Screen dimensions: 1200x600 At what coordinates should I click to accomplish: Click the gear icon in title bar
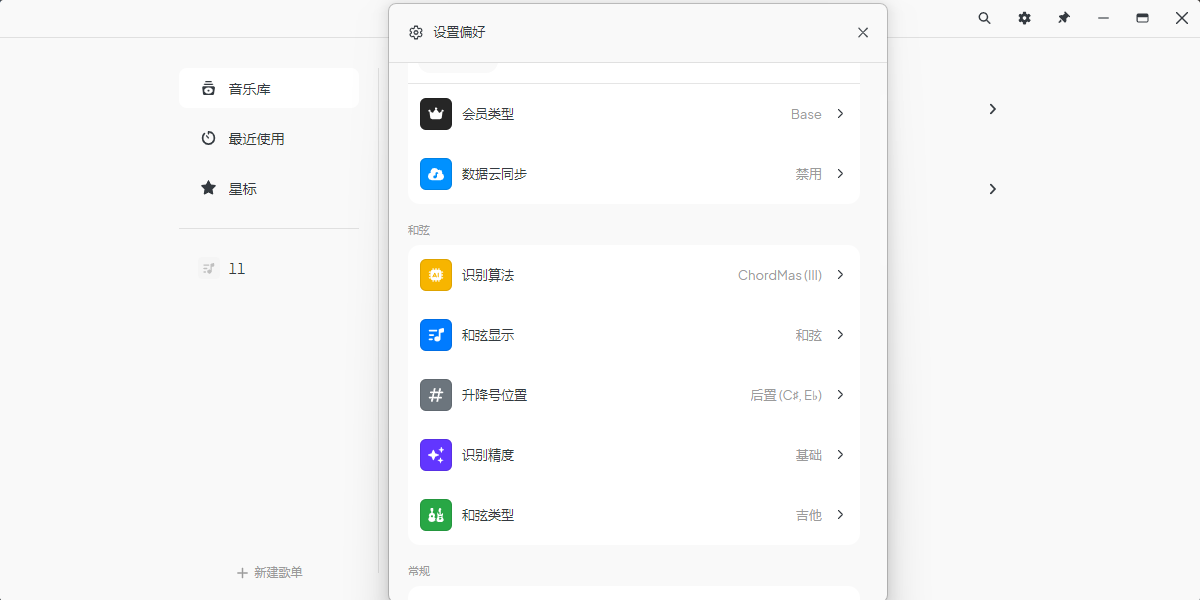(x=1024, y=18)
